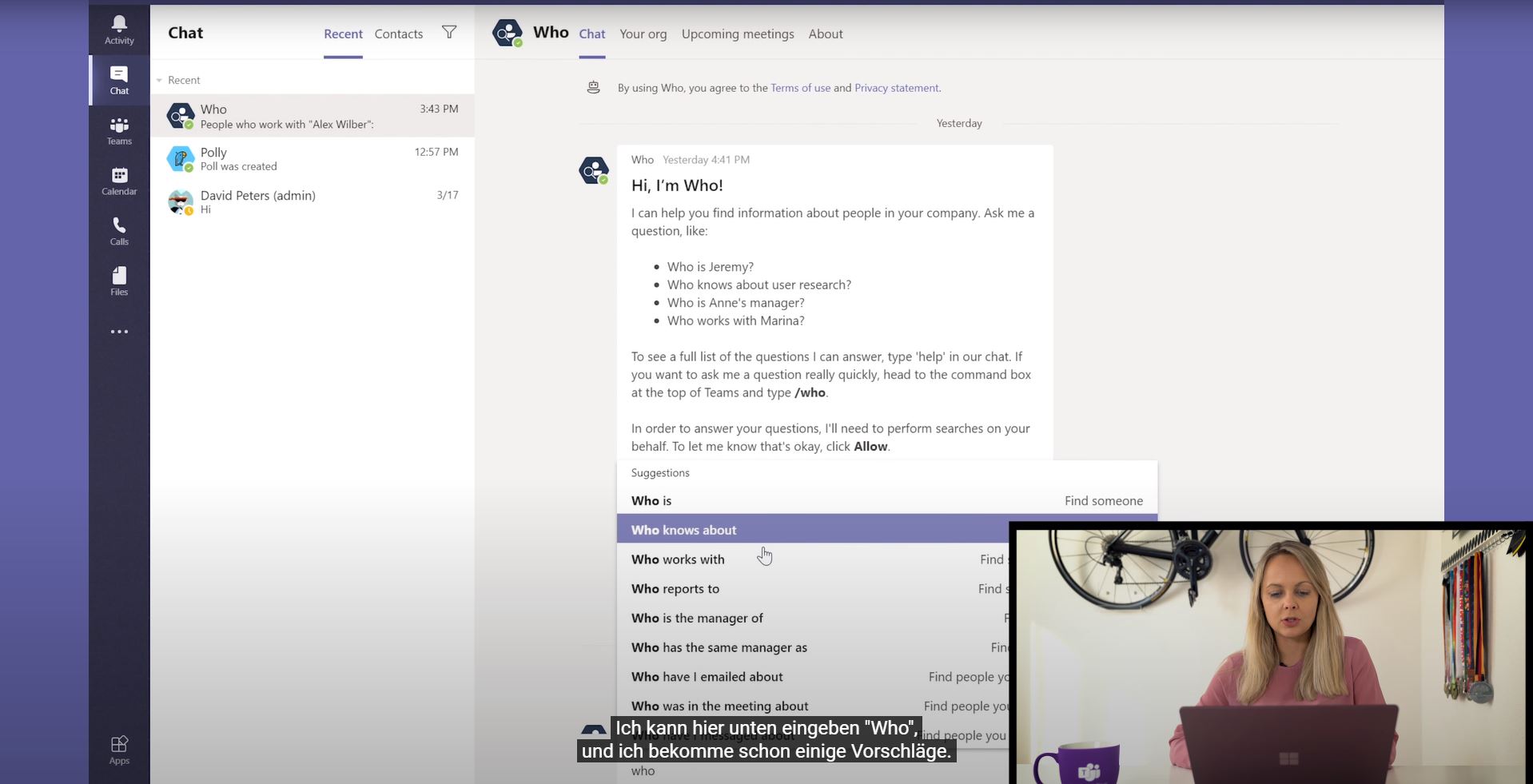The height and width of the screenshot is (784, 1533).
Task: Open the Upcoming meetings tab
Action: tap(737, 34)
